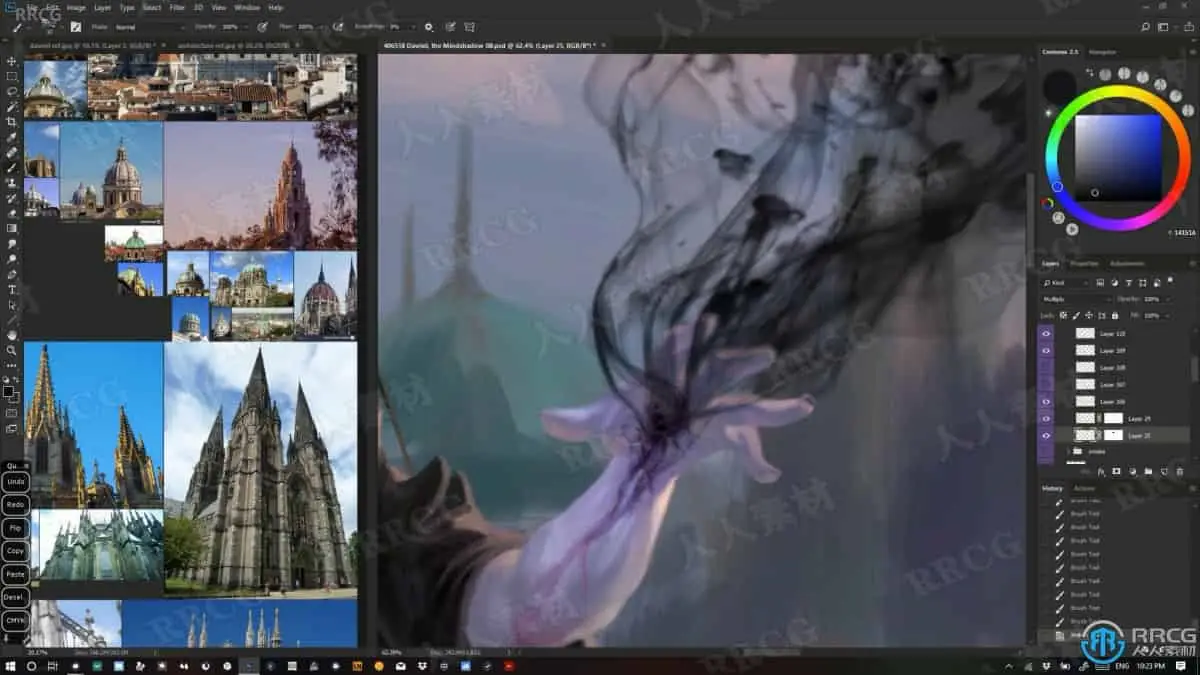Open the Windows Start button
The image size is (1200, 675).
[x=10, y=666]
